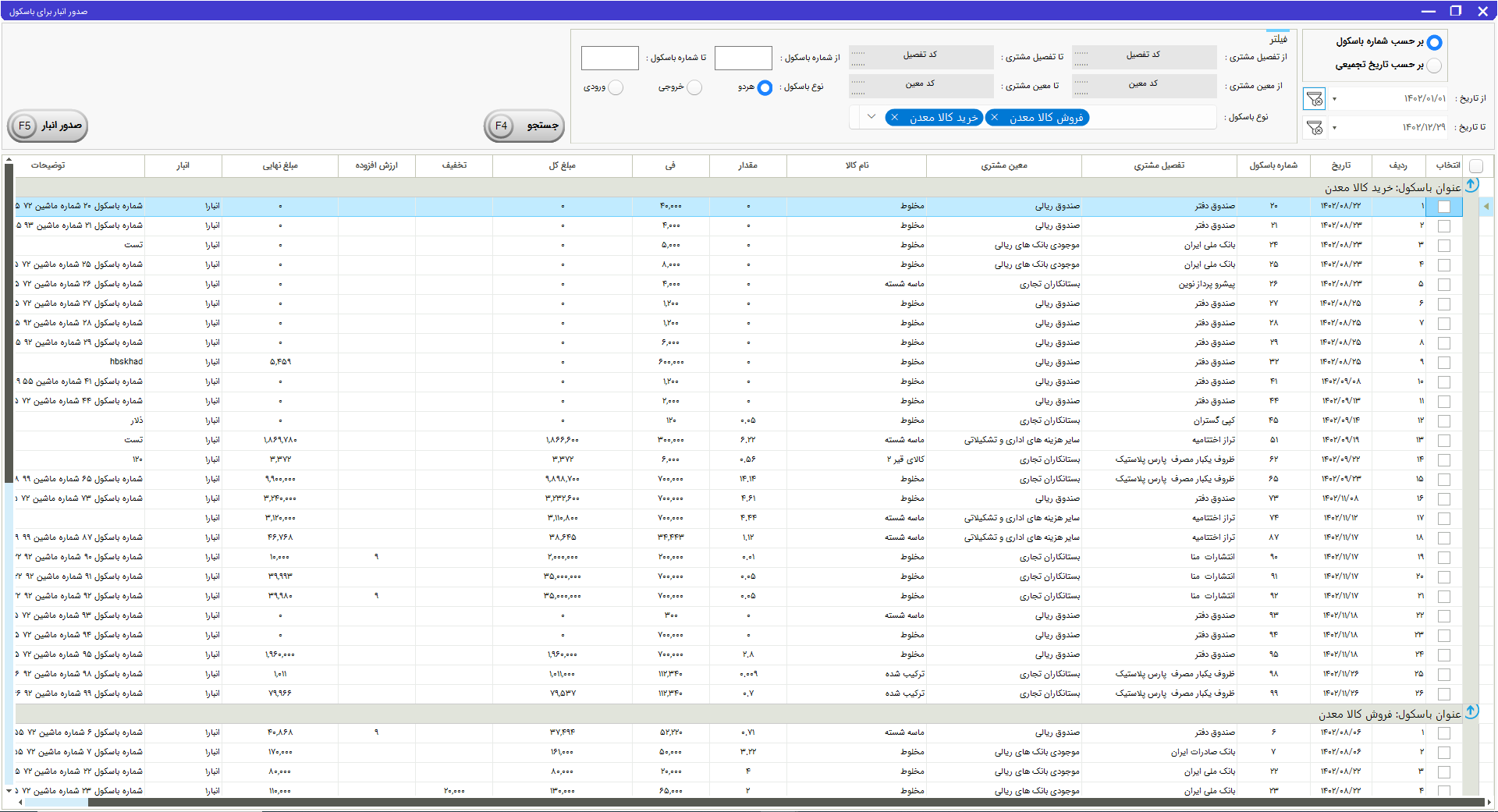Click the 'از شماره باسکول' input box
The width and height of the screenshot is (1498, 812).
click(x=743, y=59)
